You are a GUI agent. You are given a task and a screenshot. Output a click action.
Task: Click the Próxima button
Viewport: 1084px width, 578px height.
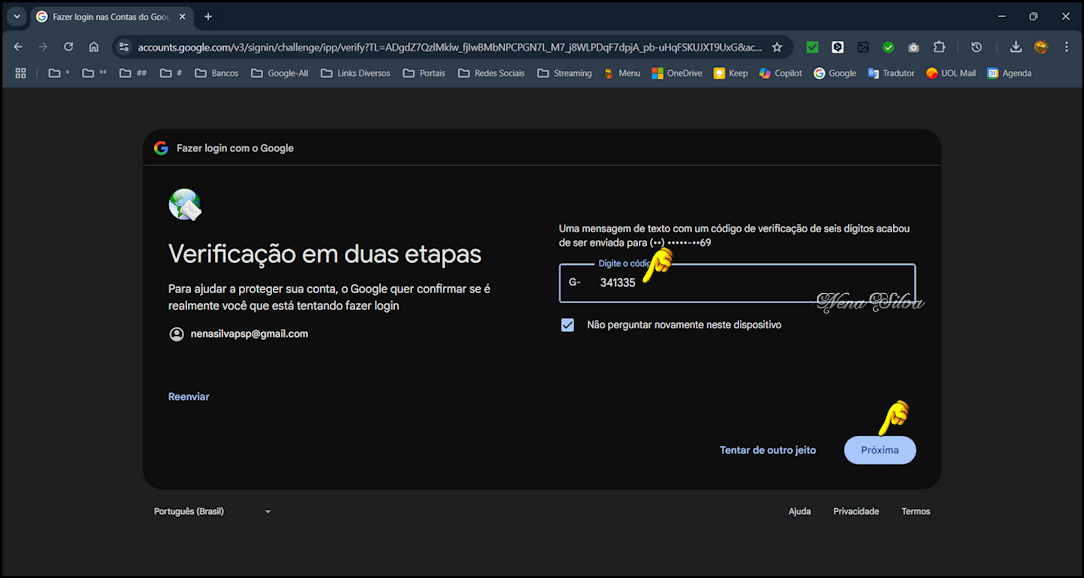[x=879, y=450]
